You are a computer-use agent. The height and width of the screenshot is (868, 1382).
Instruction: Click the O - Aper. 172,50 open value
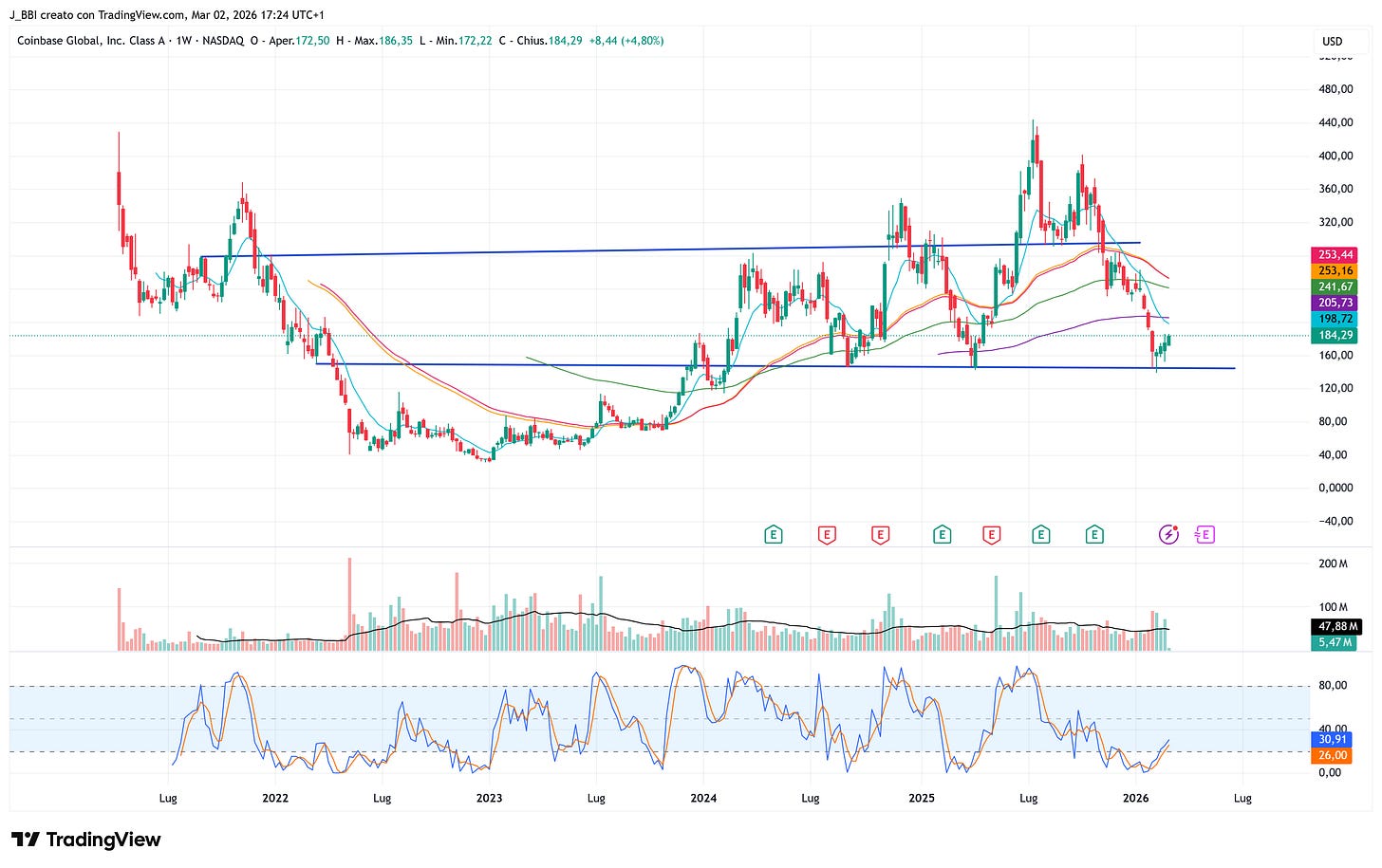(291, 41)
